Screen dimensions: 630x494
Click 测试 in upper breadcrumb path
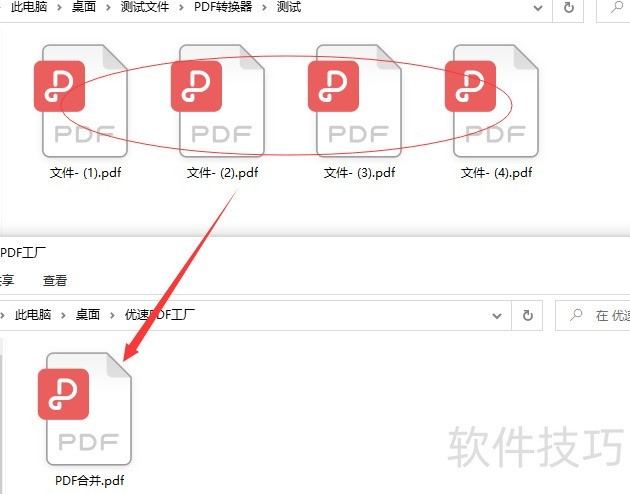point(289,6)
